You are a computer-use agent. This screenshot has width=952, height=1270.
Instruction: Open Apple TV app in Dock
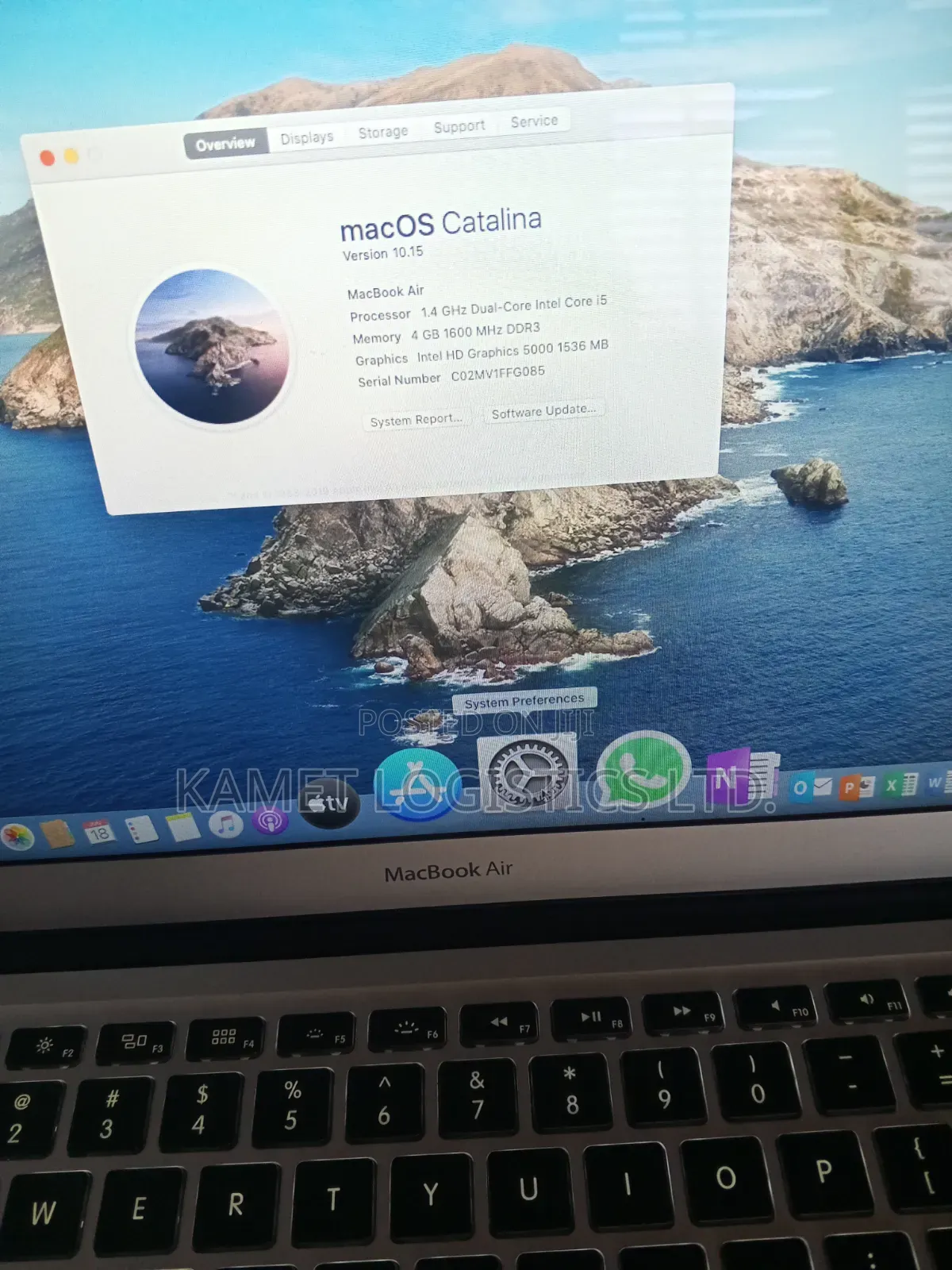[x=328, y=802]
